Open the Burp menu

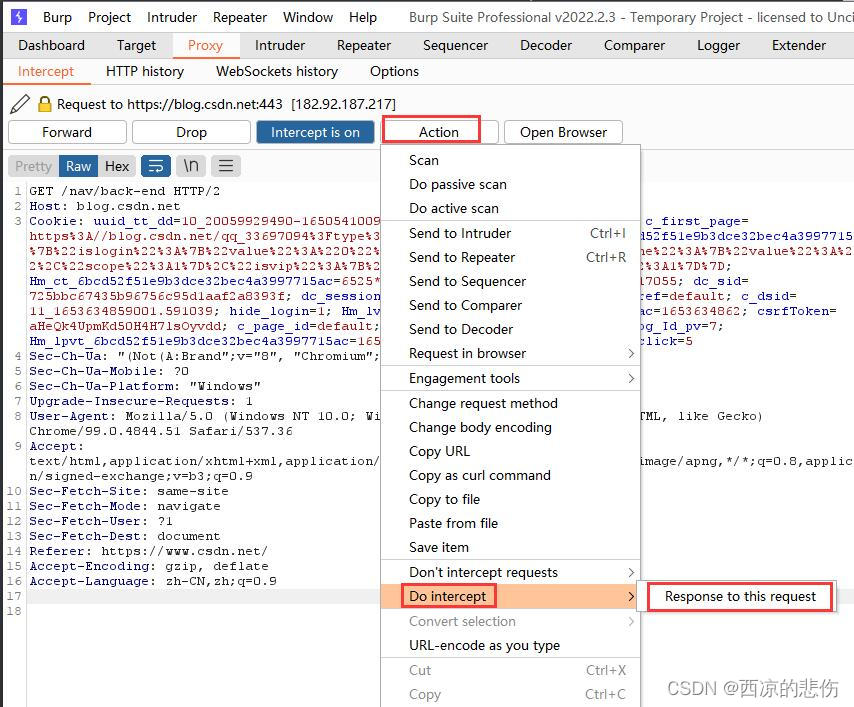pos(57,17)
